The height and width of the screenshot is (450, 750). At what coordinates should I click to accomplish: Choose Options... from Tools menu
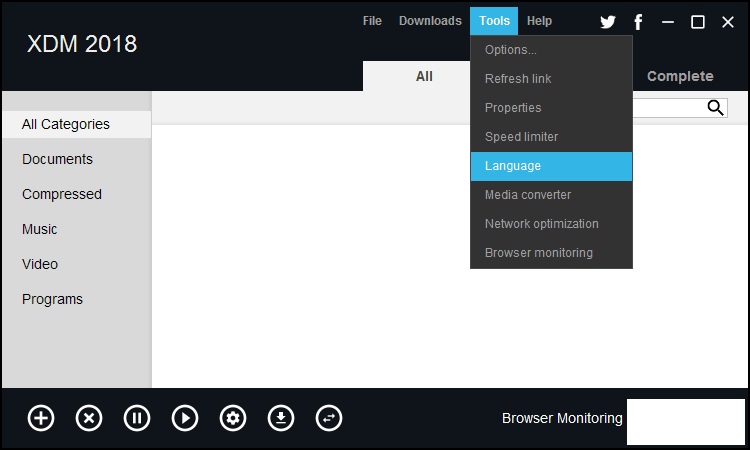click(551, 50)
